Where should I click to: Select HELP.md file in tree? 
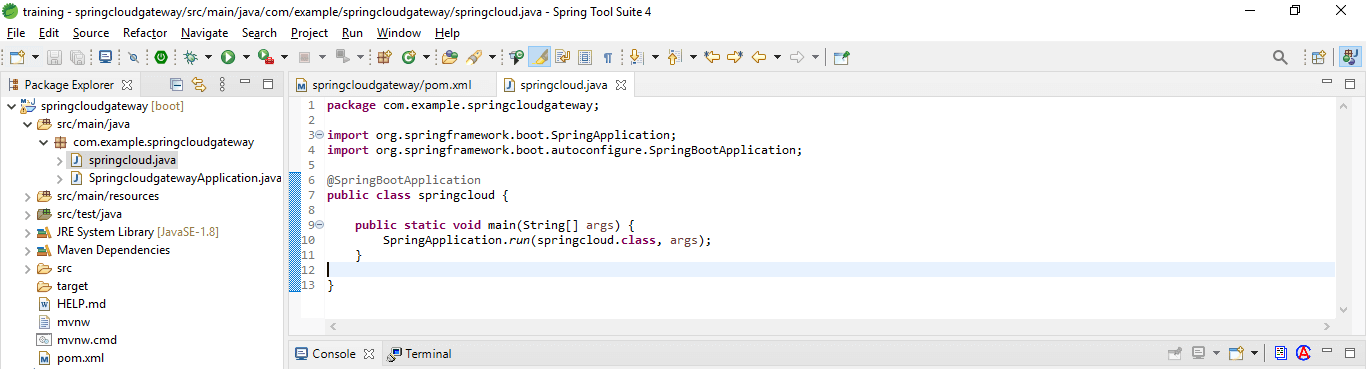(x=81, y=304)
